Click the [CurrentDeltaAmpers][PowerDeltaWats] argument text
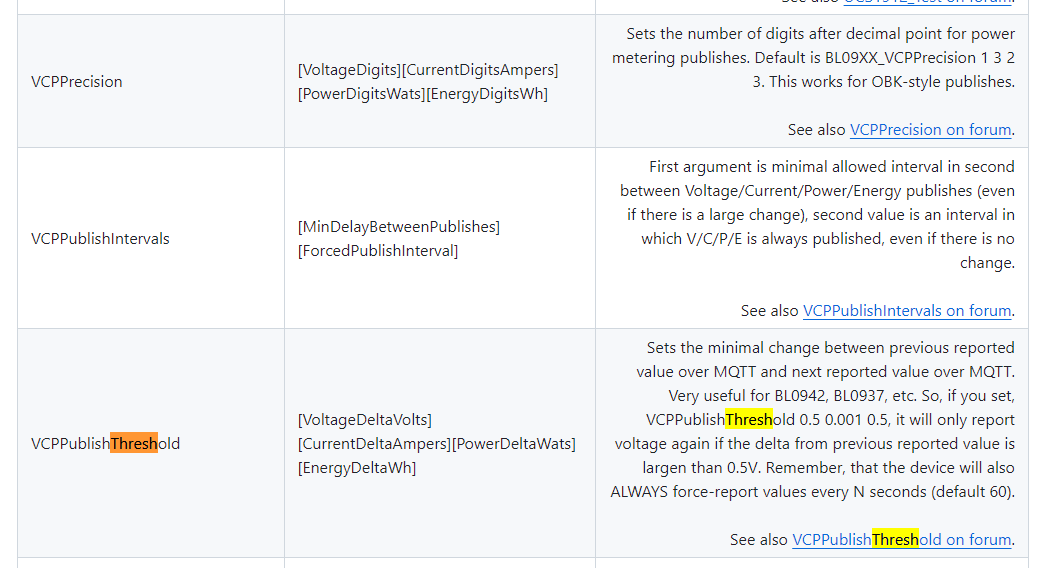Screen dimensions: 1038x568 [x=437, y=444]
